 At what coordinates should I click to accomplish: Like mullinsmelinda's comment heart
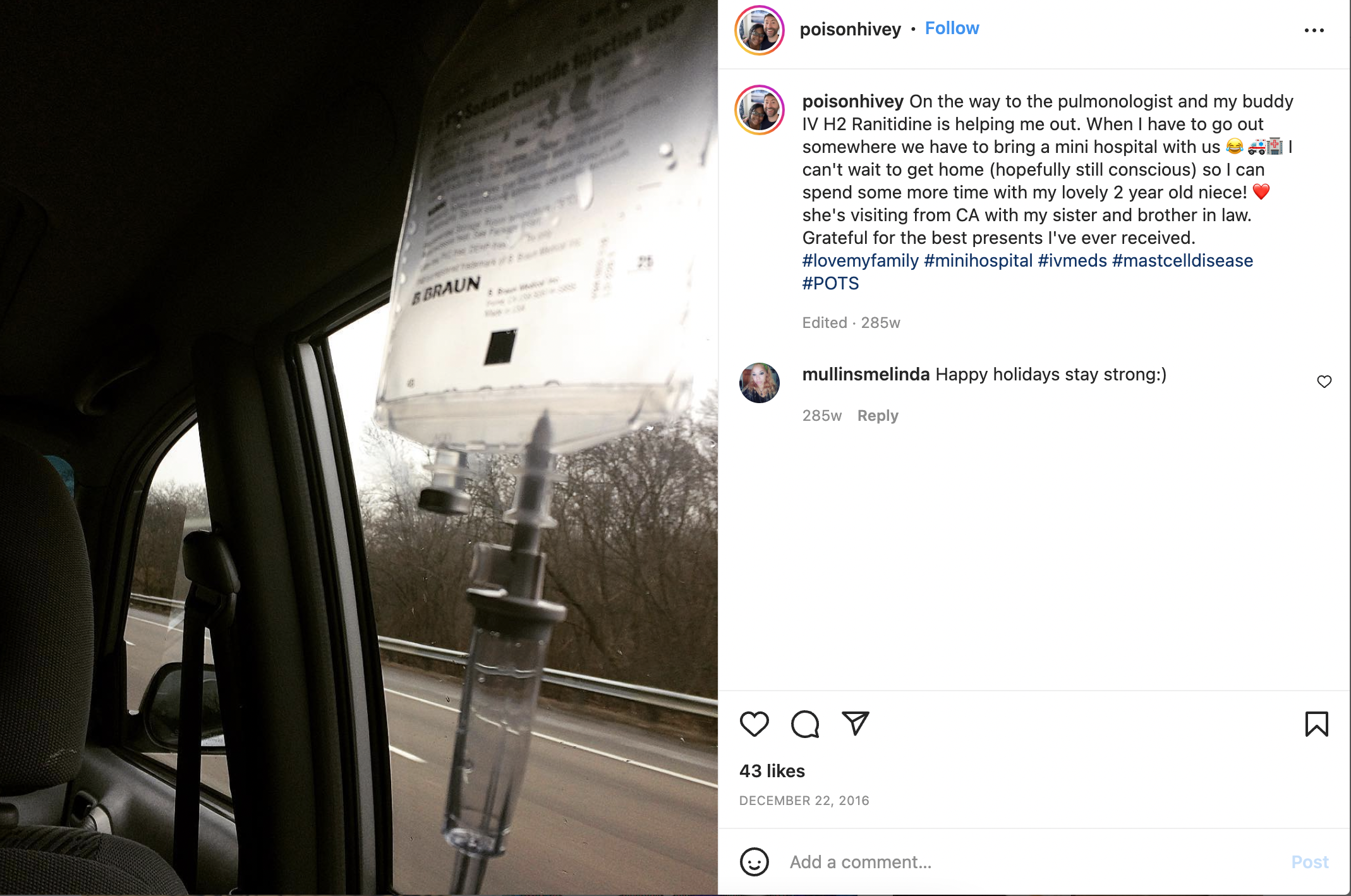pyautogui.click(x=1324, y=382)
